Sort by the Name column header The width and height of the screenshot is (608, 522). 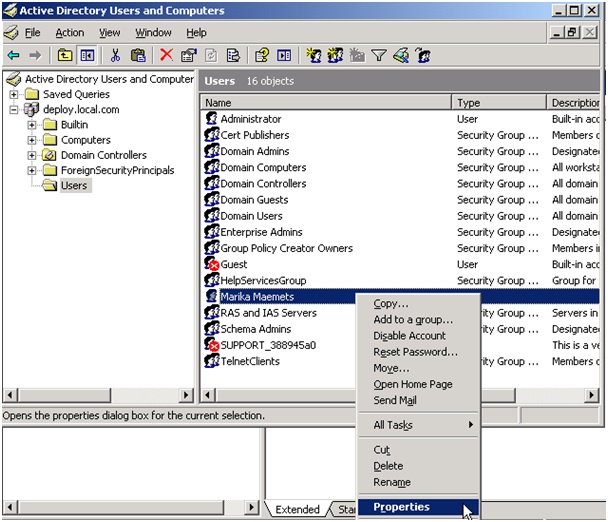click(x=326, y=103)
